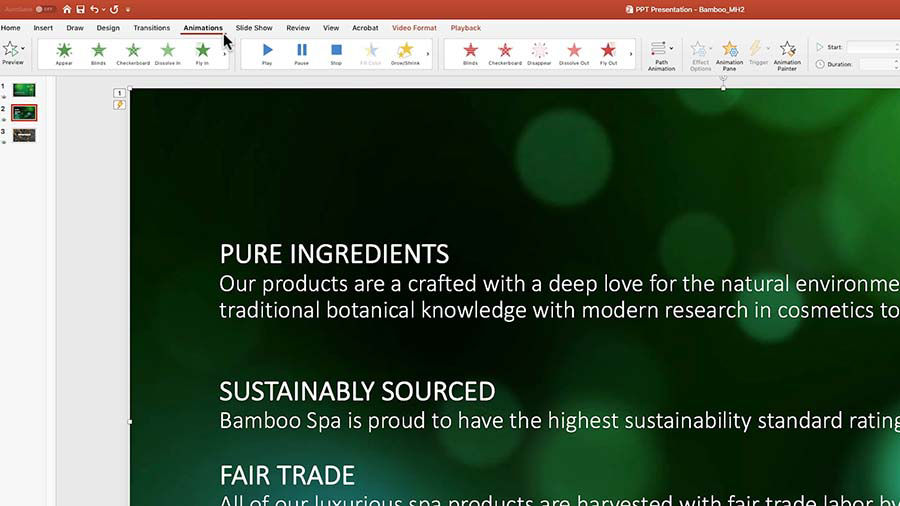900x506 pixels.
Task: Click animation order marker 1 beside slide
Action: click(119, 93)
